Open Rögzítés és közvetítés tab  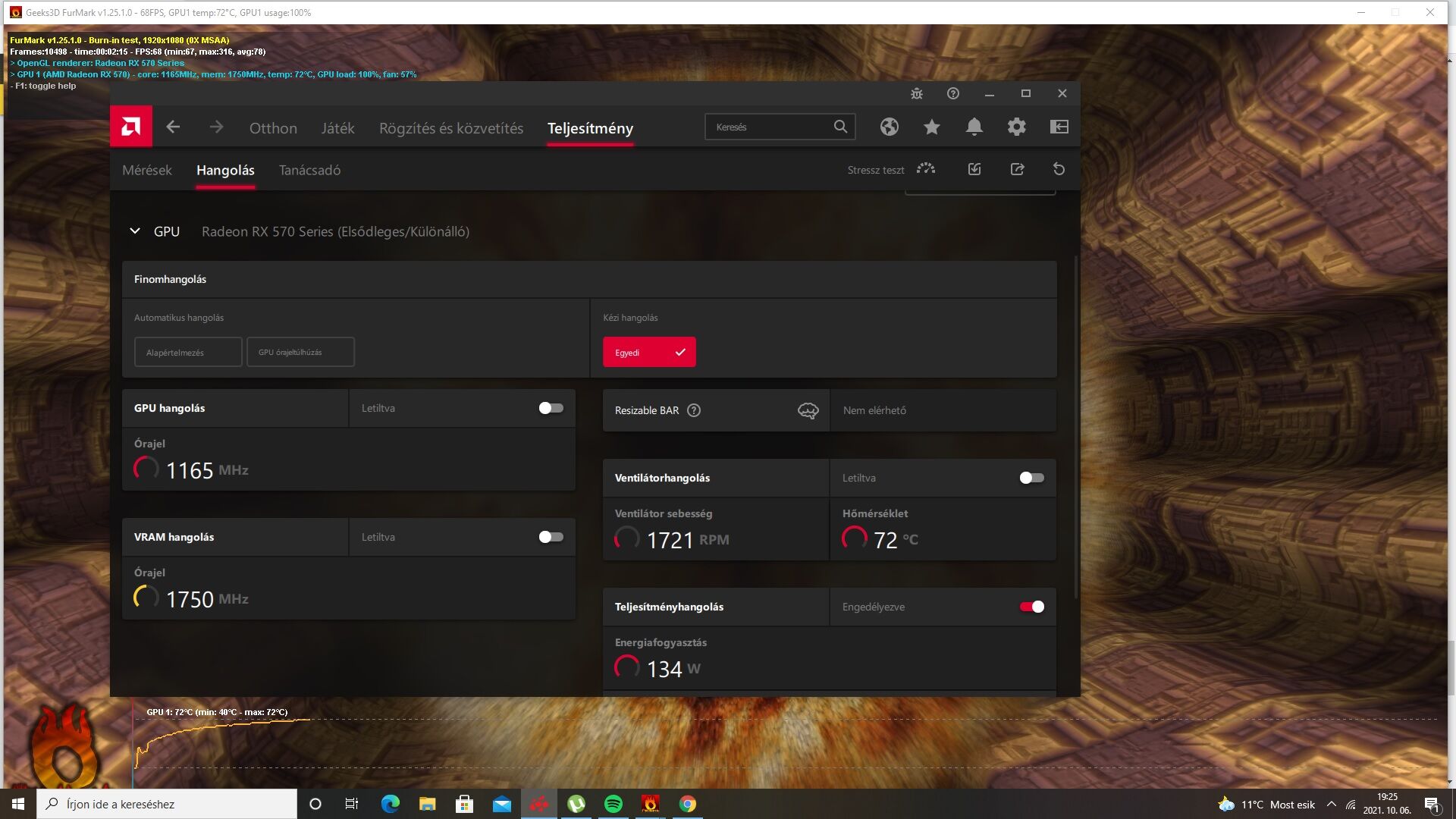click(x=451, y=128)
